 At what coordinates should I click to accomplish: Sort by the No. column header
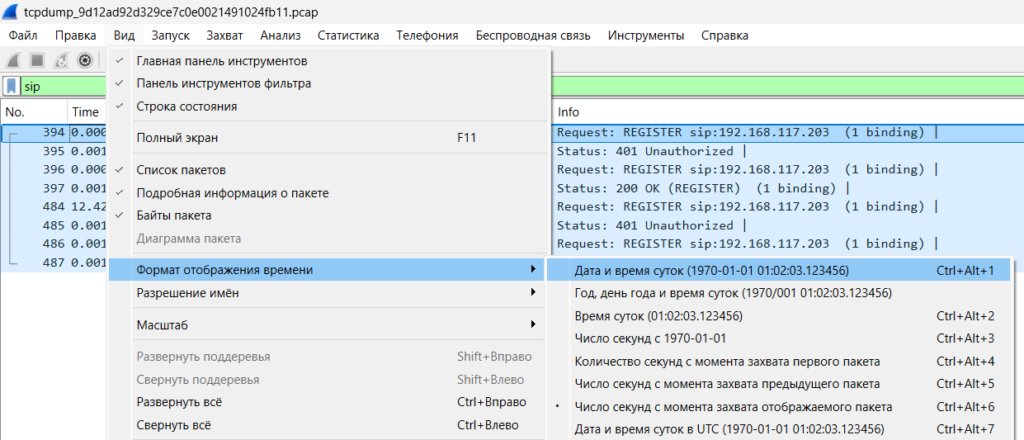(x=34, y=112)
